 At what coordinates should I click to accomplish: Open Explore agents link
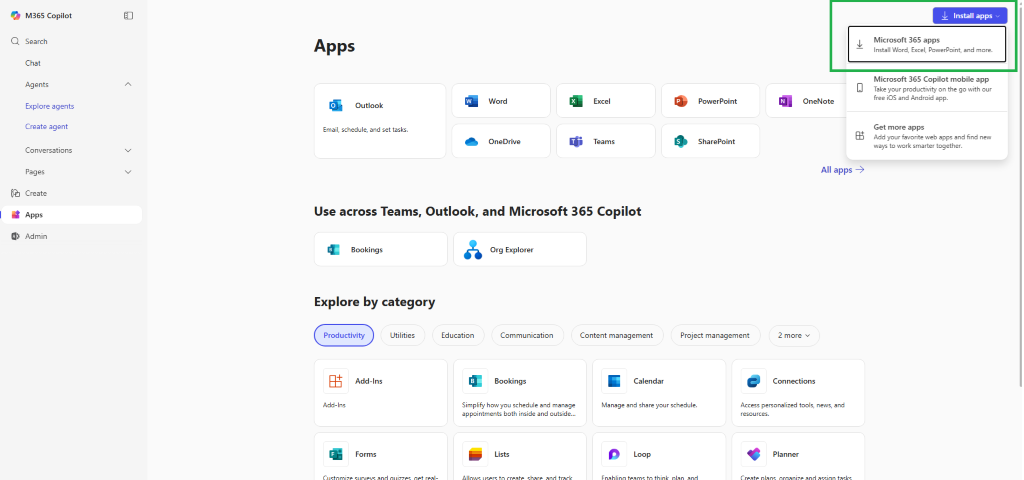(50, 106)
